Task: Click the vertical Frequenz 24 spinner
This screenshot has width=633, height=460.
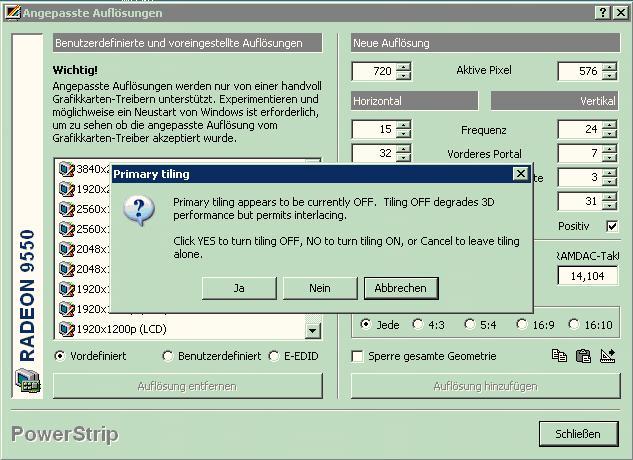Action: (x=609, y=130)
